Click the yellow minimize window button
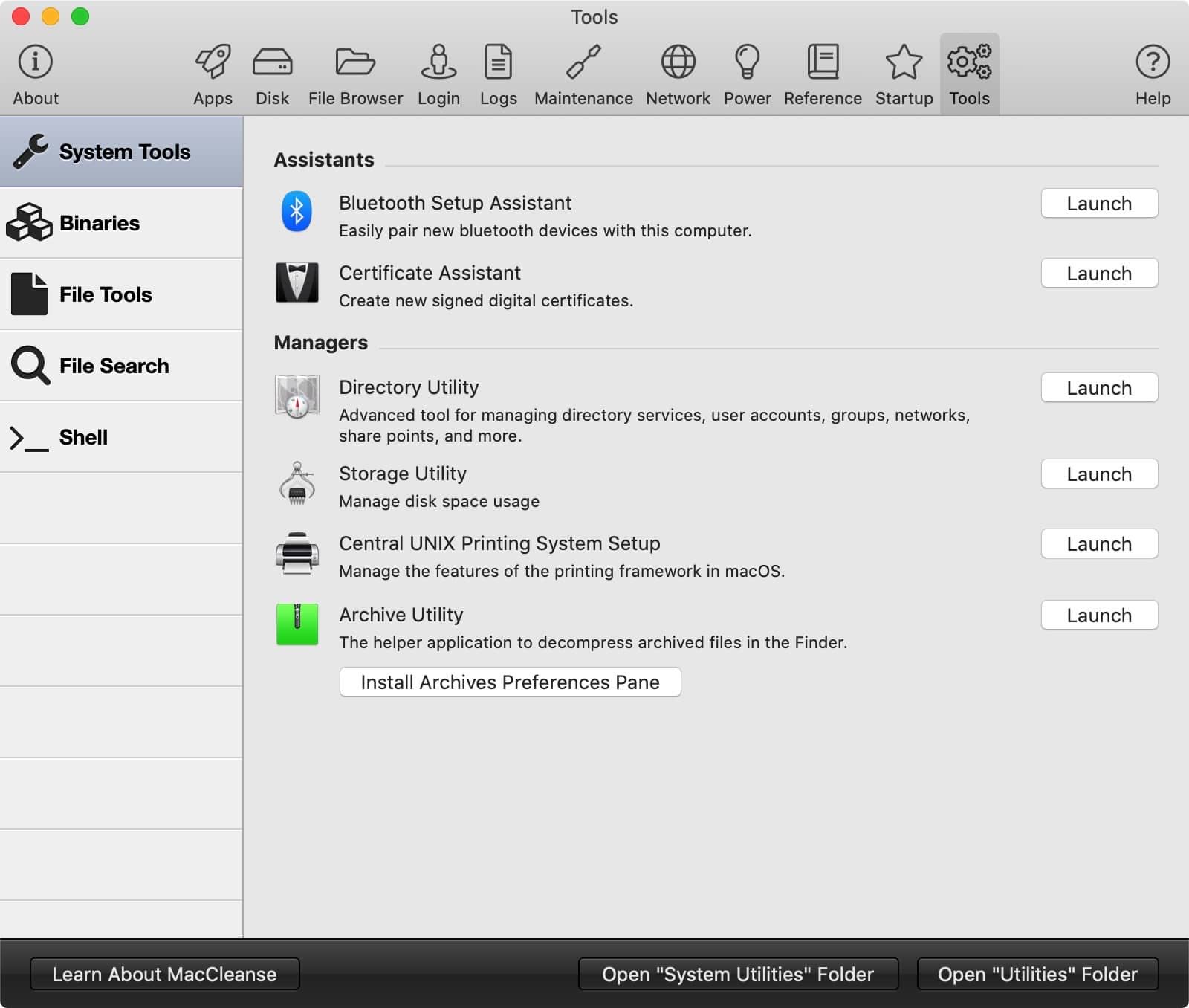1189x1008 pixels. tap(51, 16)
